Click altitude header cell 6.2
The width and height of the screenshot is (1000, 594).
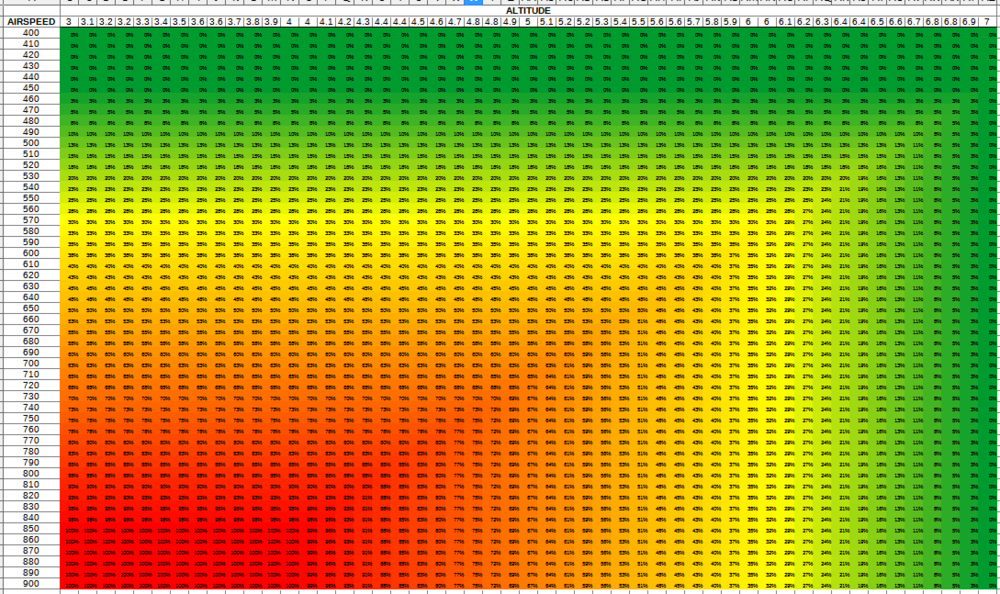[x=804, y=22]
